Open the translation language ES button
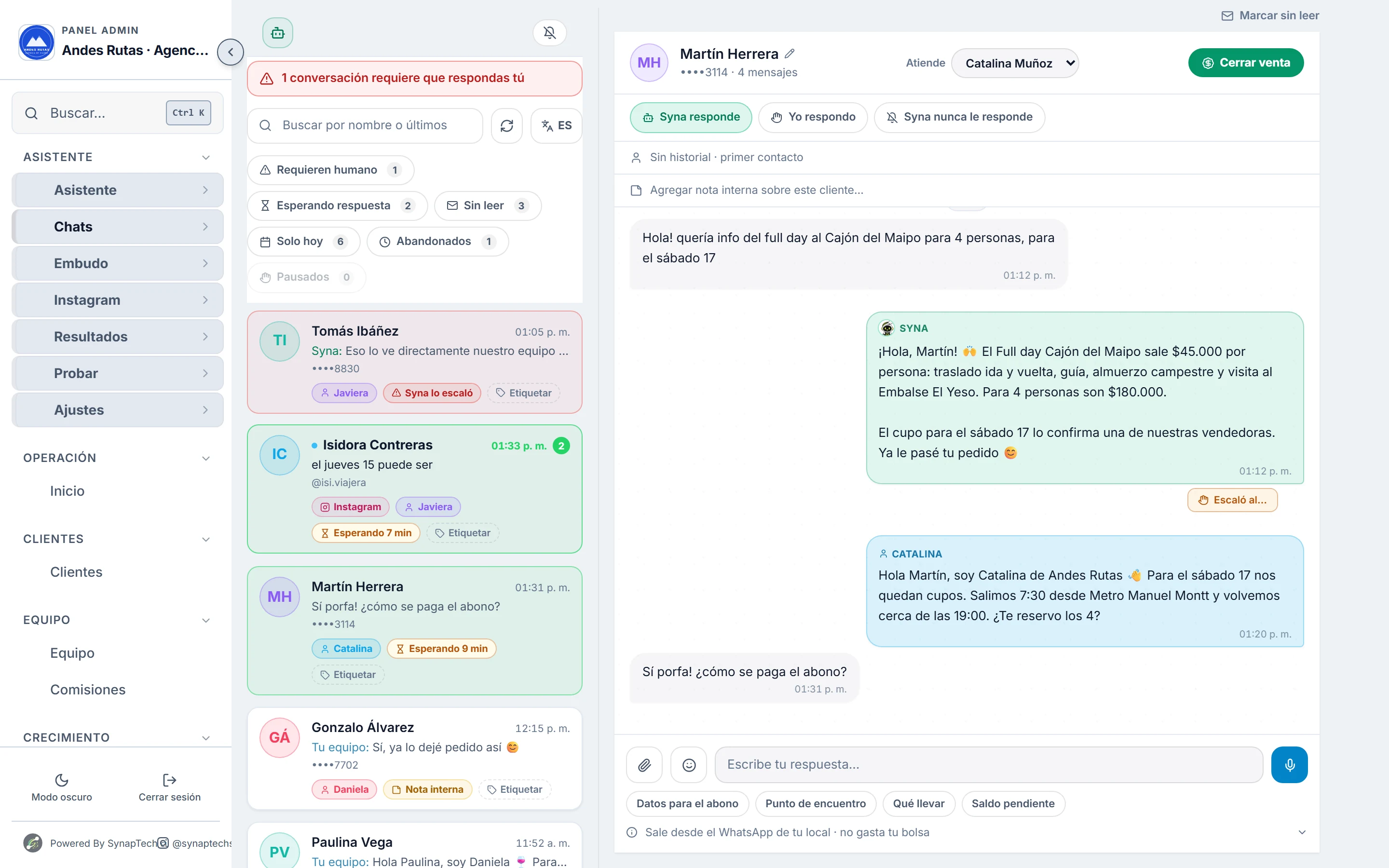 point(556,125)
